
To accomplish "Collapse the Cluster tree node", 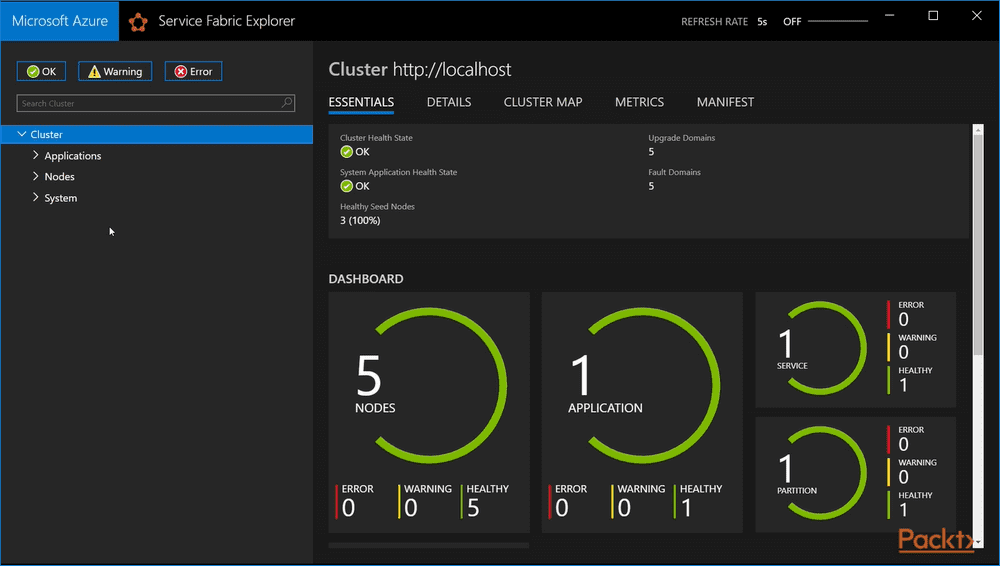I will pos(22,135).
